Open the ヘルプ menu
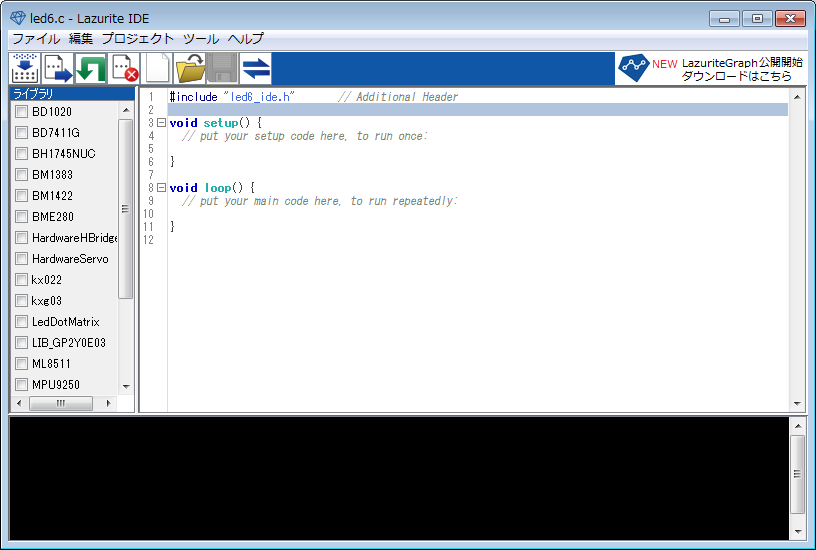Screen dimensions: 816x550 [246, 39]
